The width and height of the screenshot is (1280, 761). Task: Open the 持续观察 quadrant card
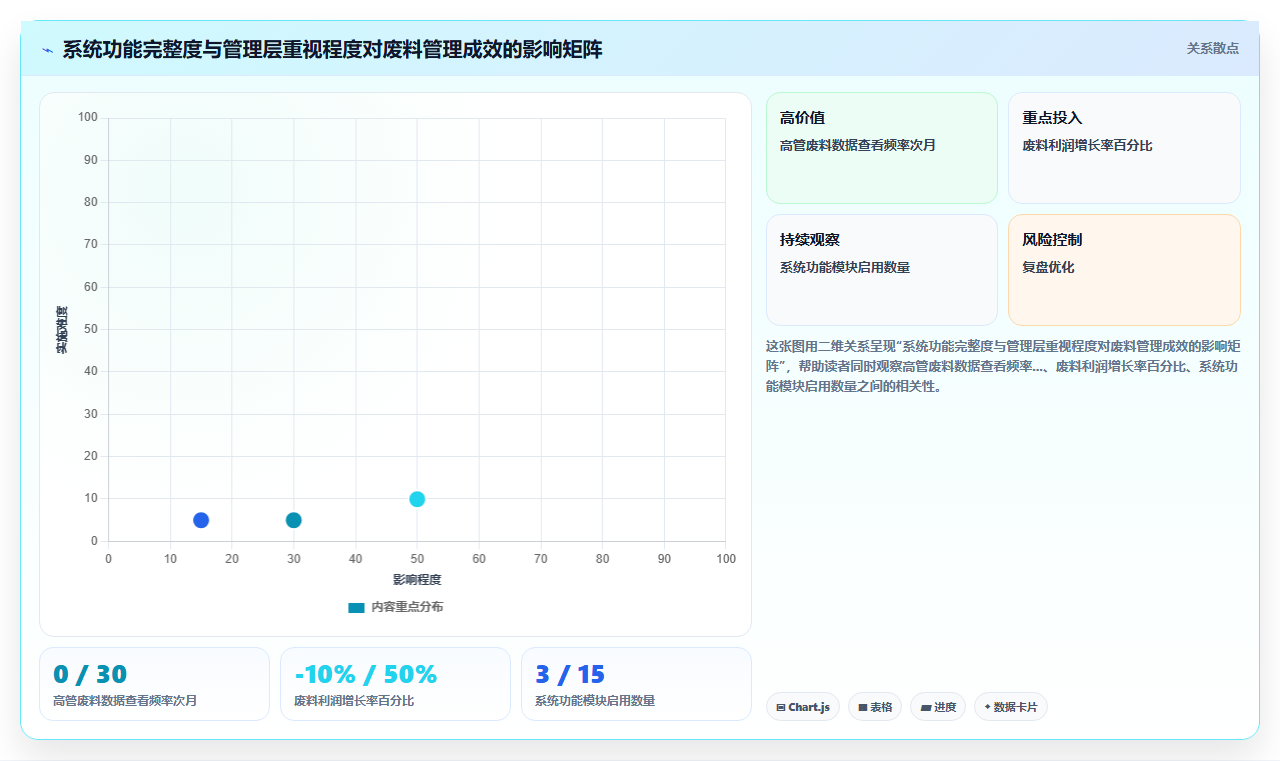[882, 270]
